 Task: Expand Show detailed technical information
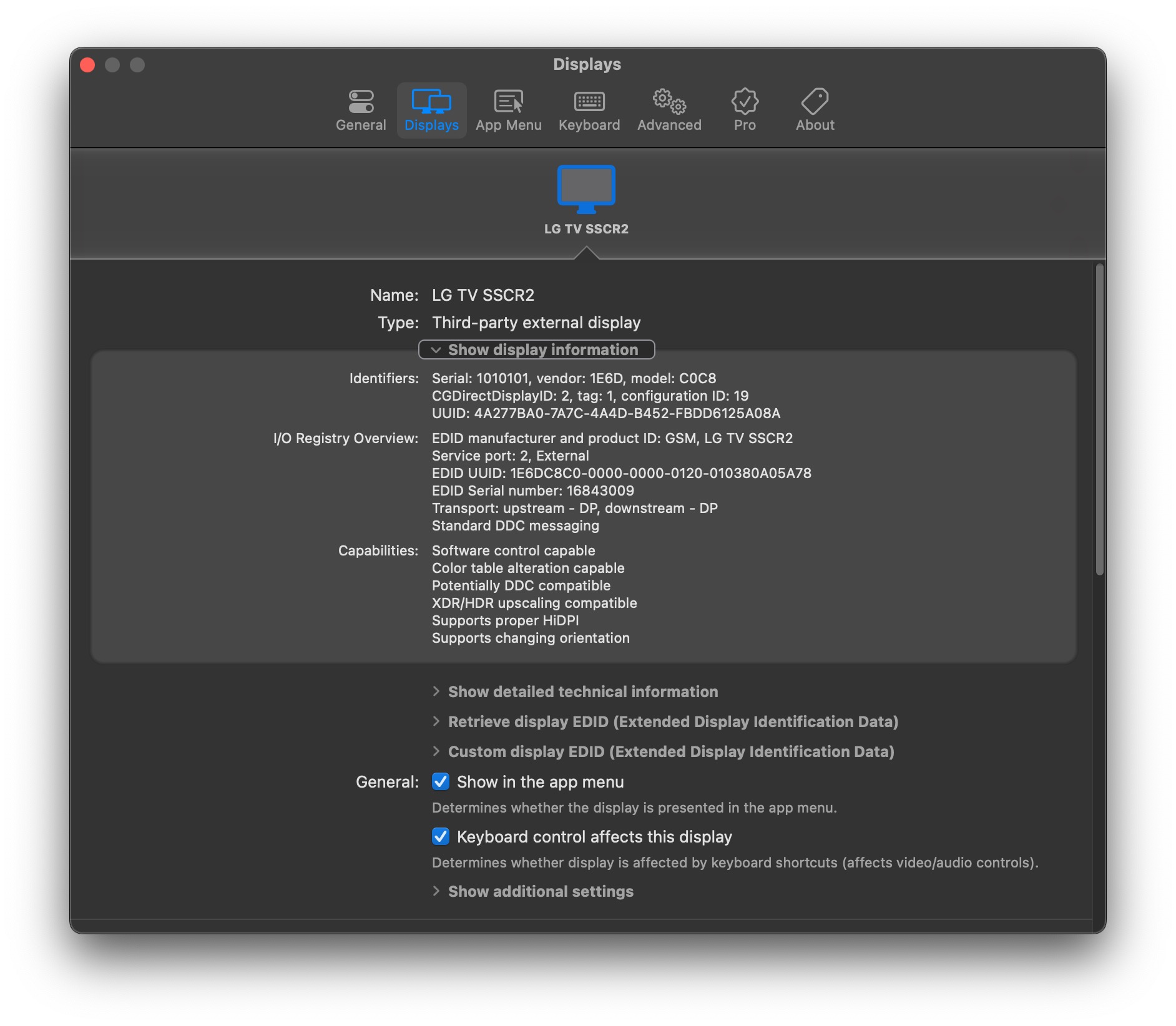pos(575,691)
